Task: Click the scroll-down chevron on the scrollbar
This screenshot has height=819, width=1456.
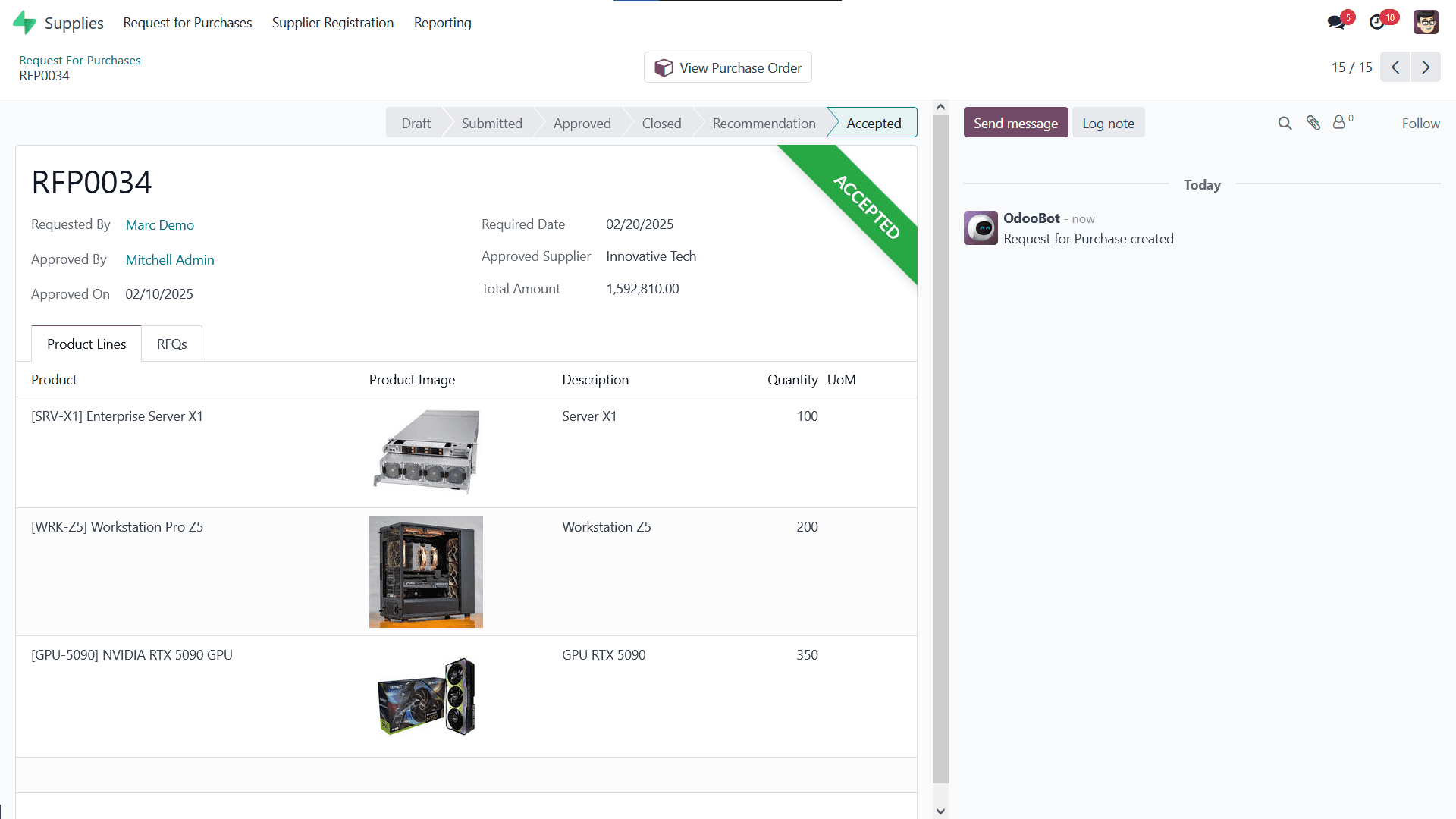Action: (940, 810)
